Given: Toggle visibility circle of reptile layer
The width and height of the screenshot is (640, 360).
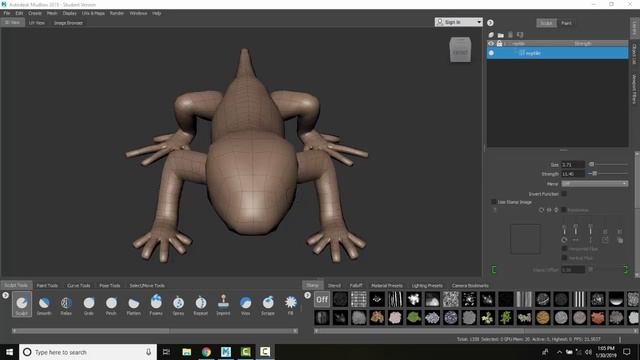Looking at the screenshot, I should [491, 53].
